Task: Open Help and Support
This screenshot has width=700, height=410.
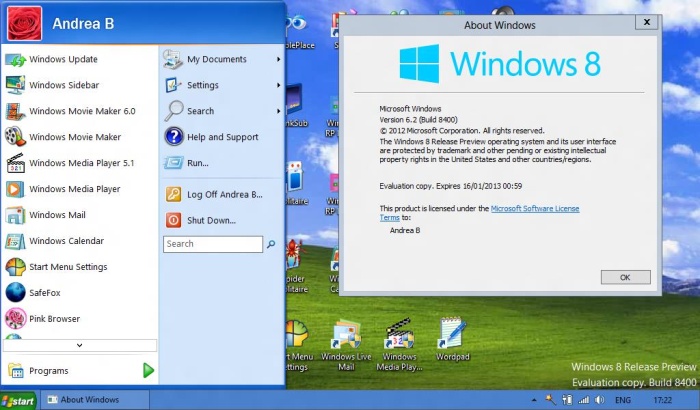Action: (x=222, y=137)
